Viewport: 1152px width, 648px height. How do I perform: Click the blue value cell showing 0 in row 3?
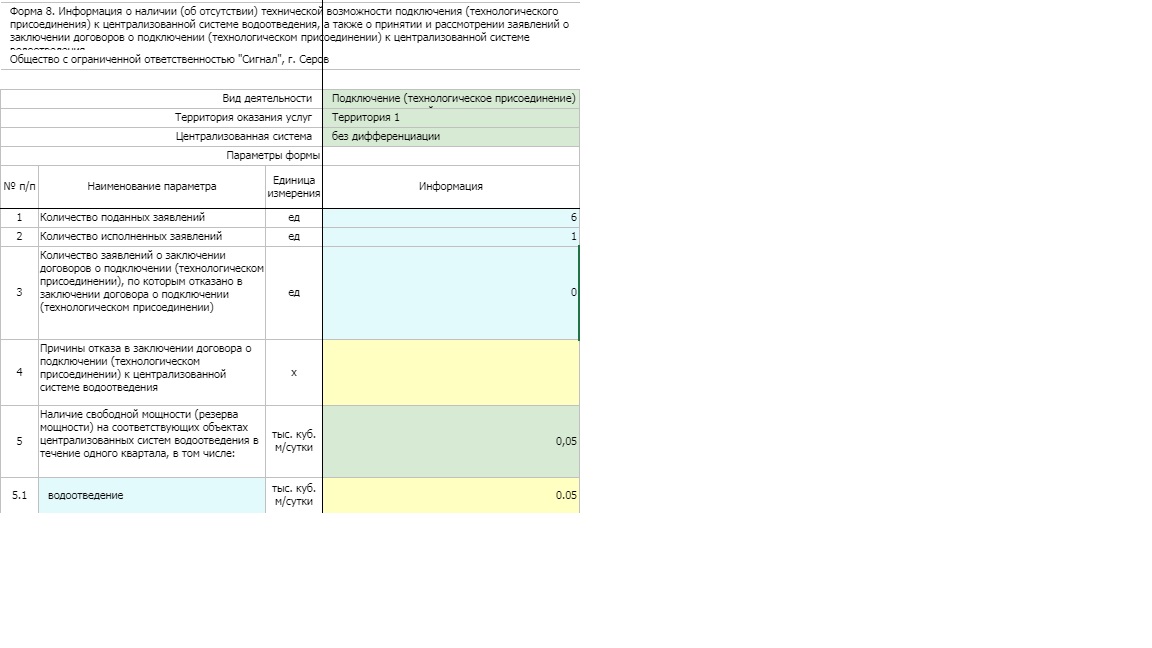click(x=450, y=292)
